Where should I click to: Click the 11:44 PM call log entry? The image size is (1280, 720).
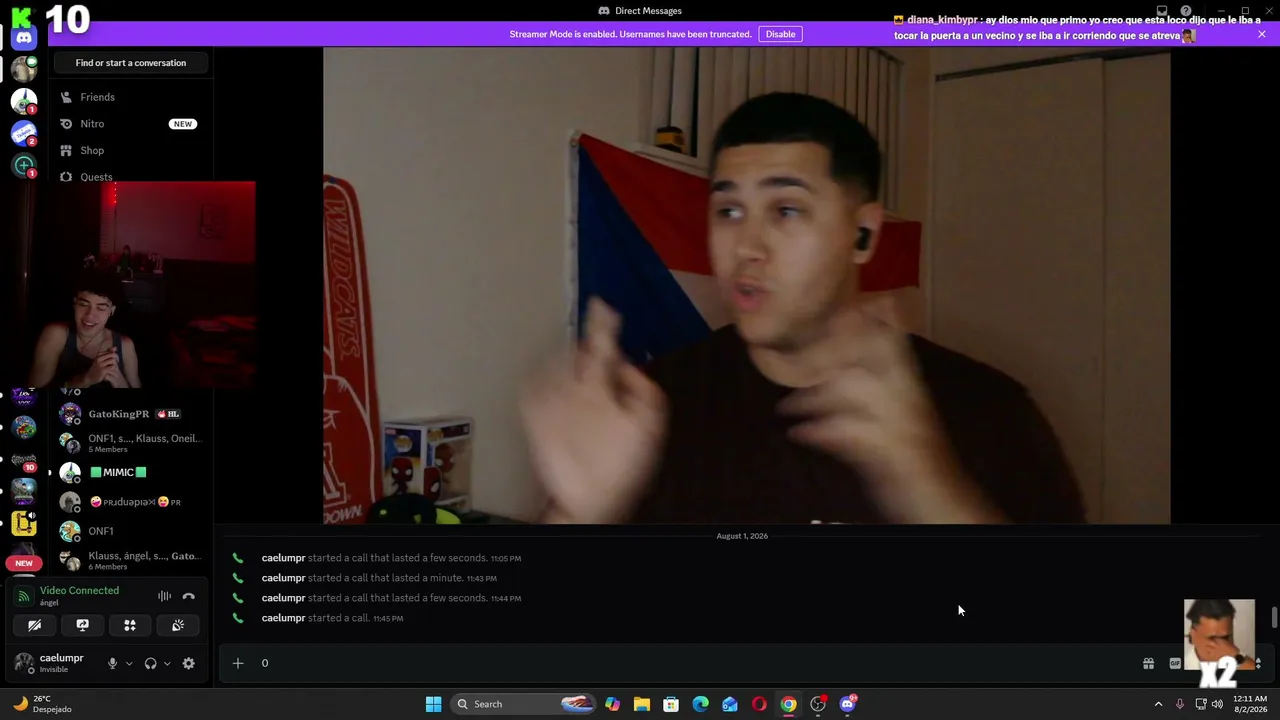(x=391, y=598)
